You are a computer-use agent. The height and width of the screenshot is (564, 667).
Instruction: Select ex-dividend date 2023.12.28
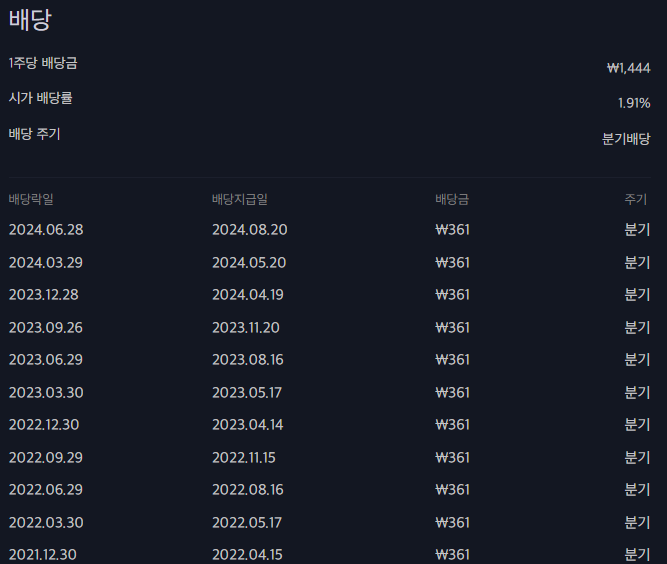[44, 295]
